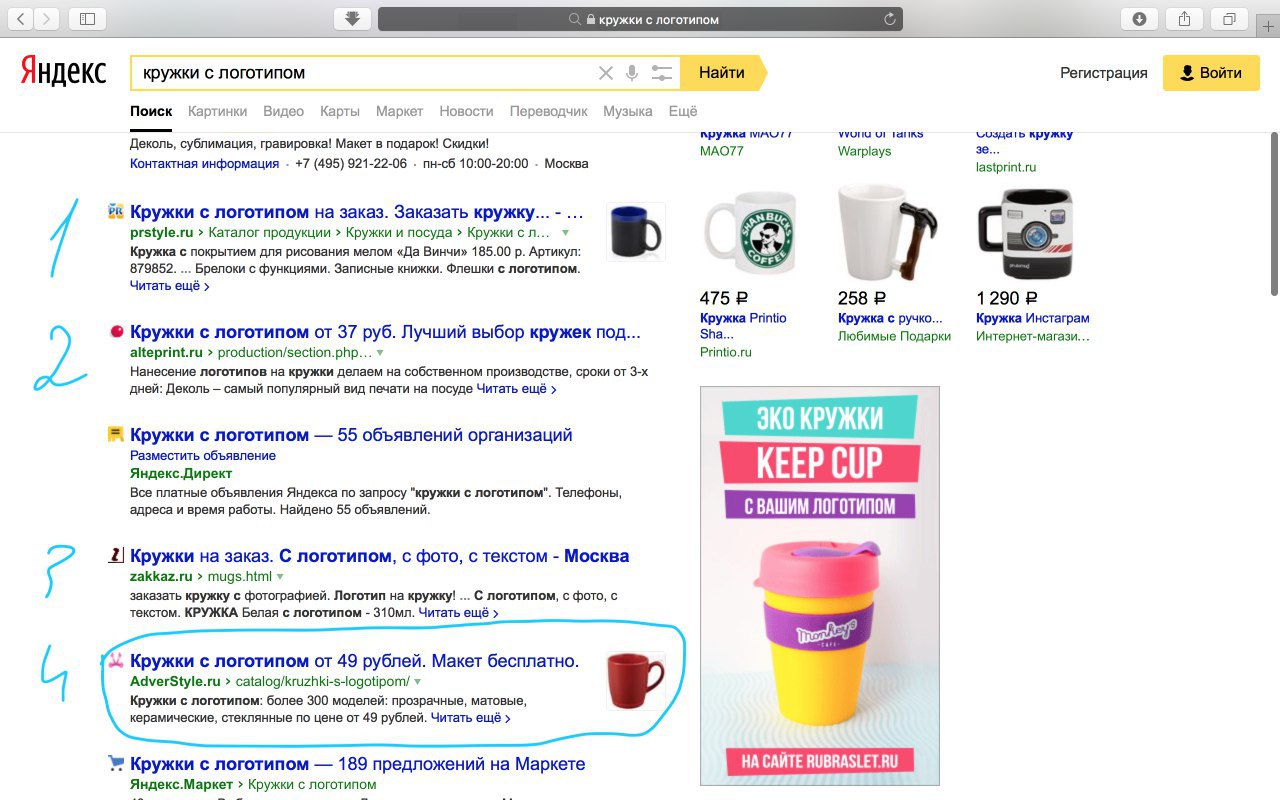This screenshot has height=800, width=1280.
Task: Click prstyle.ru favicon next to first result
Action: coord(116,211)
